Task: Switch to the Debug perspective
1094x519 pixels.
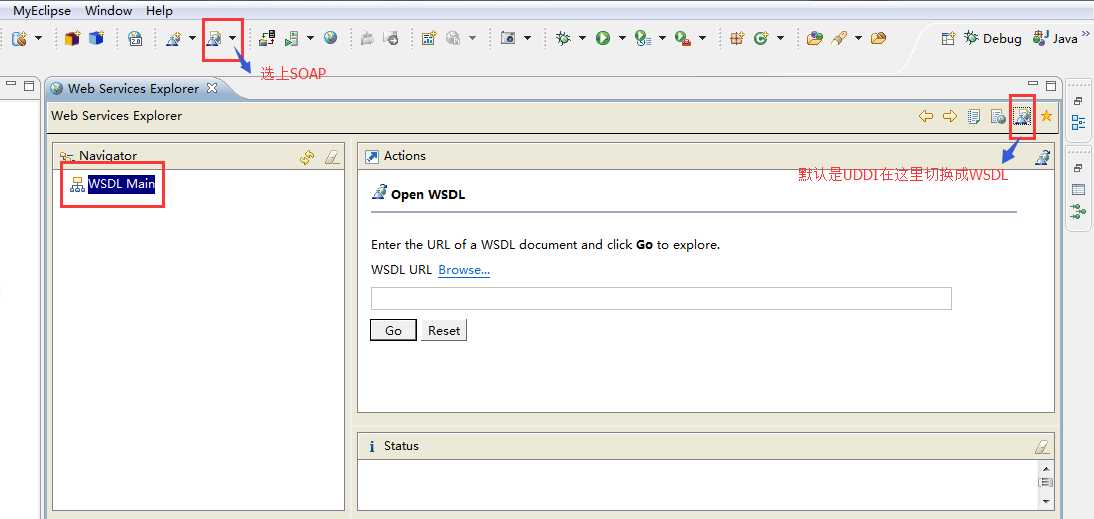Action: pos(992,38)
